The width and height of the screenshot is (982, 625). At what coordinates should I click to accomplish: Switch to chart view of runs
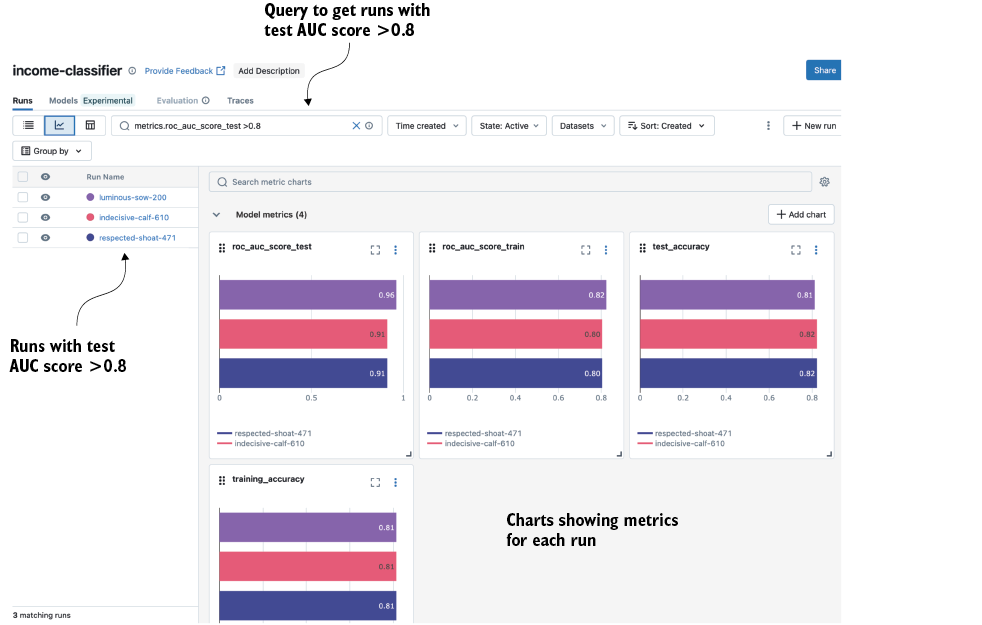[x=59, y=125]
